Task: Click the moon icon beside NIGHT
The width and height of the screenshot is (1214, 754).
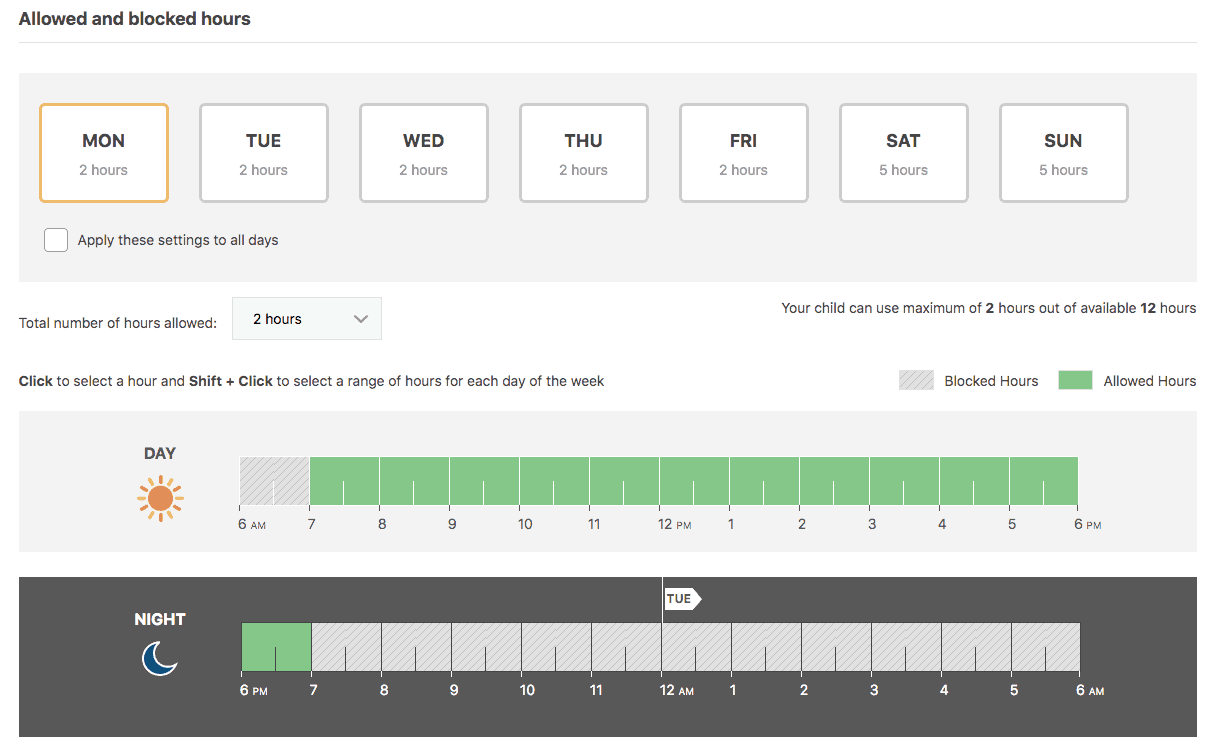Action: point(159,658)
